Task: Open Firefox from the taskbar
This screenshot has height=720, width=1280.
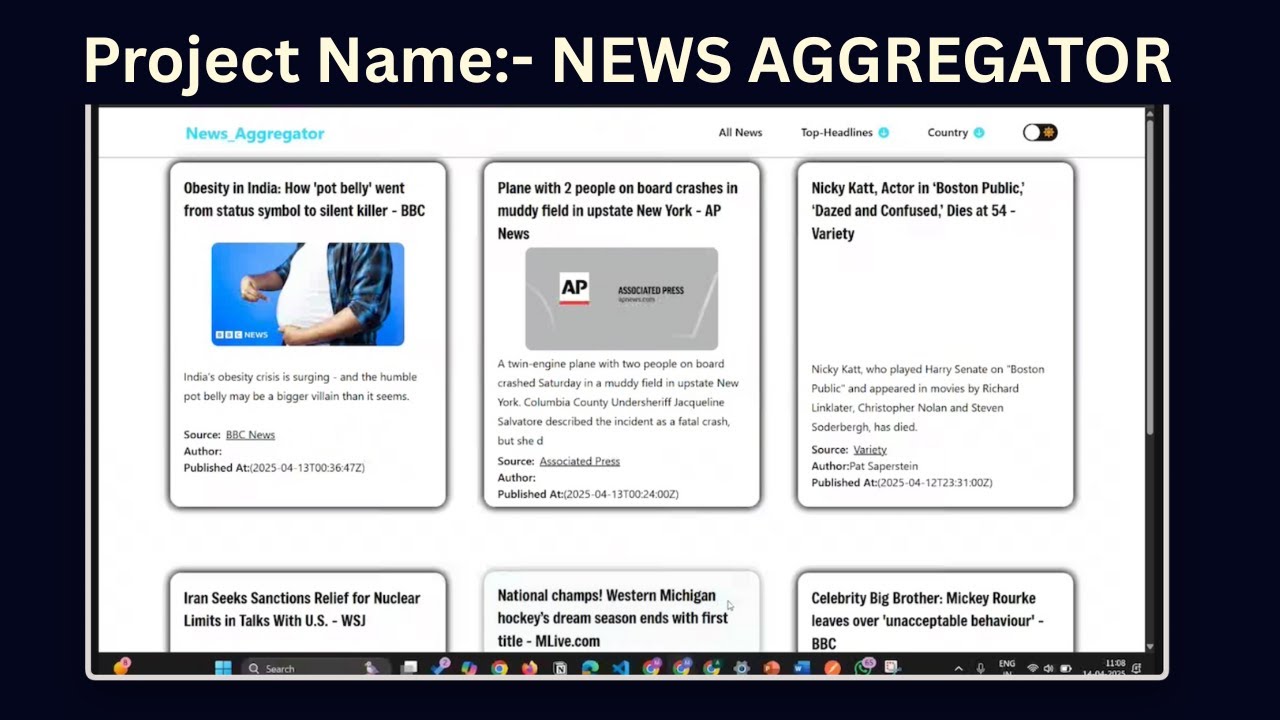Action: (x=529, y=667)
